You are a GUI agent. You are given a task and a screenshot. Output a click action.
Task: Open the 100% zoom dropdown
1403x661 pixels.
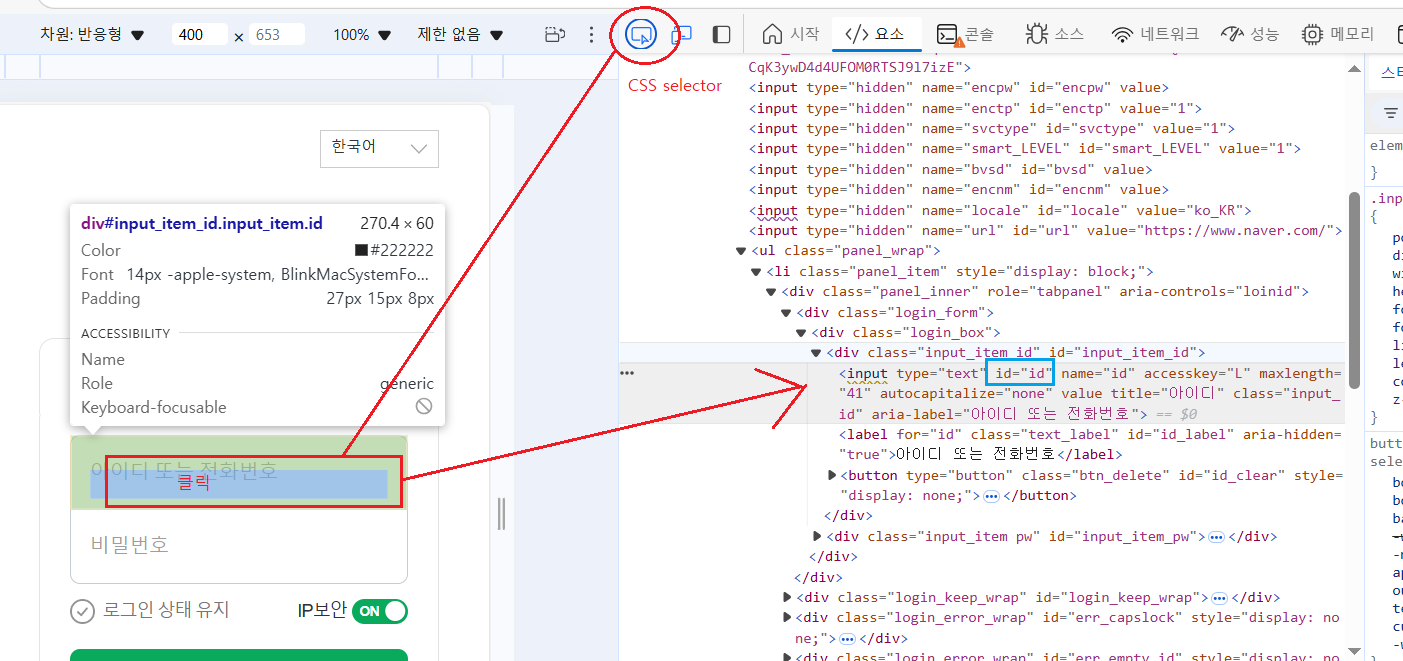tap(362, 35)
